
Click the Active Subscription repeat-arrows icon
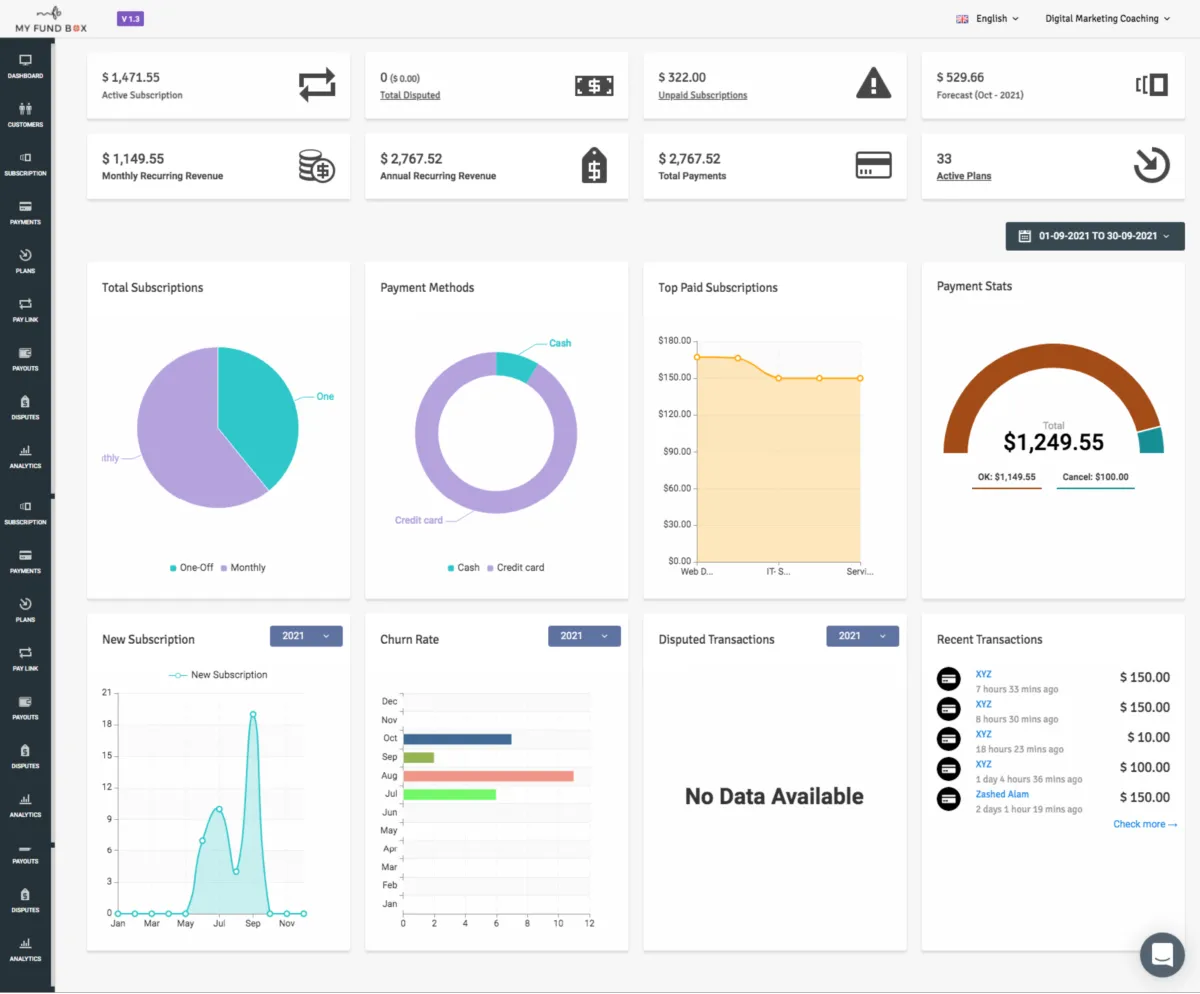(317, 85)
